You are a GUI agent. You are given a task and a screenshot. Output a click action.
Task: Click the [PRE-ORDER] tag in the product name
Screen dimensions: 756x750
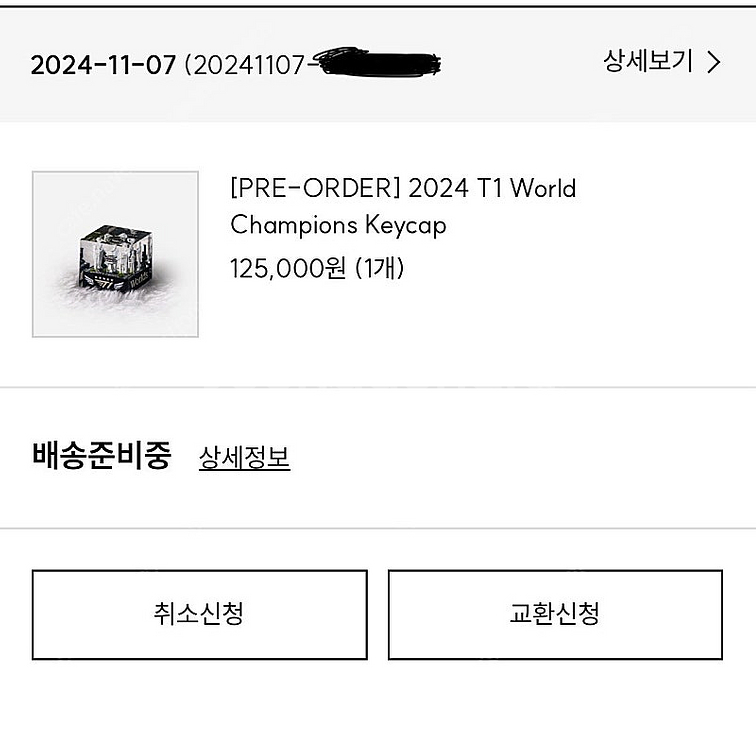click(315, 188)
